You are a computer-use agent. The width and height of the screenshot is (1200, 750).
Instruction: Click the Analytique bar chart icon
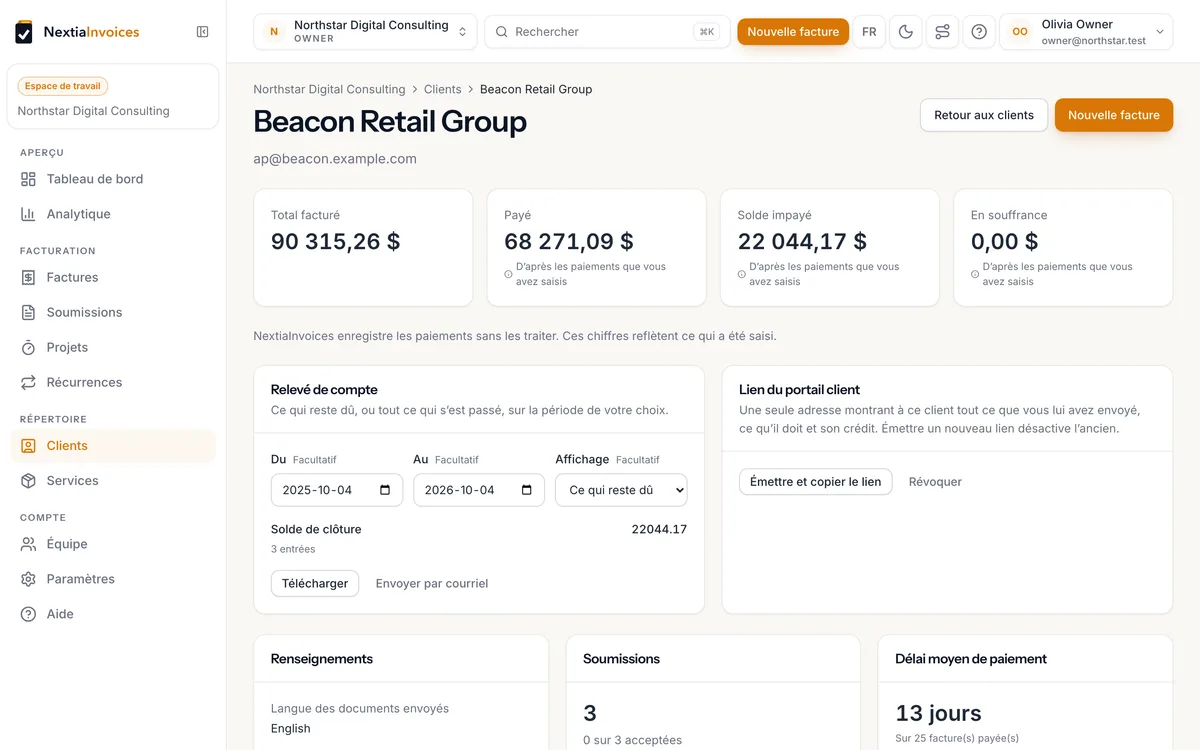pyautogui.click(x=28, y=214)
